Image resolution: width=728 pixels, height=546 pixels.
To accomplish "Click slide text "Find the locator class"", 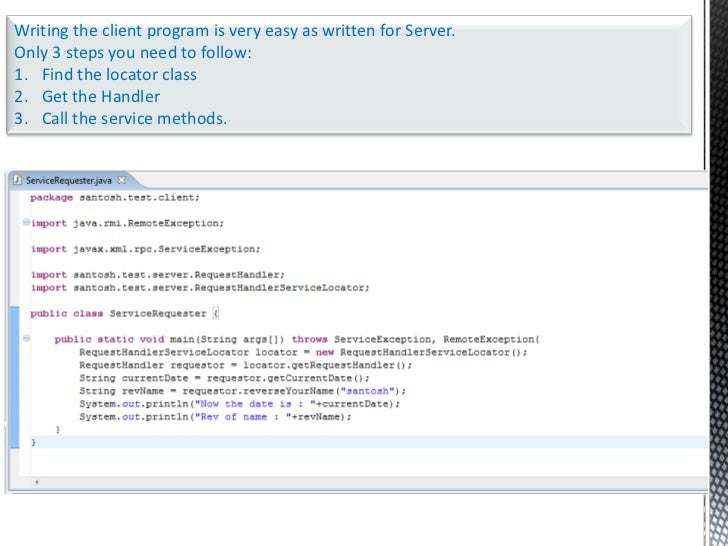I will (119, 75).
